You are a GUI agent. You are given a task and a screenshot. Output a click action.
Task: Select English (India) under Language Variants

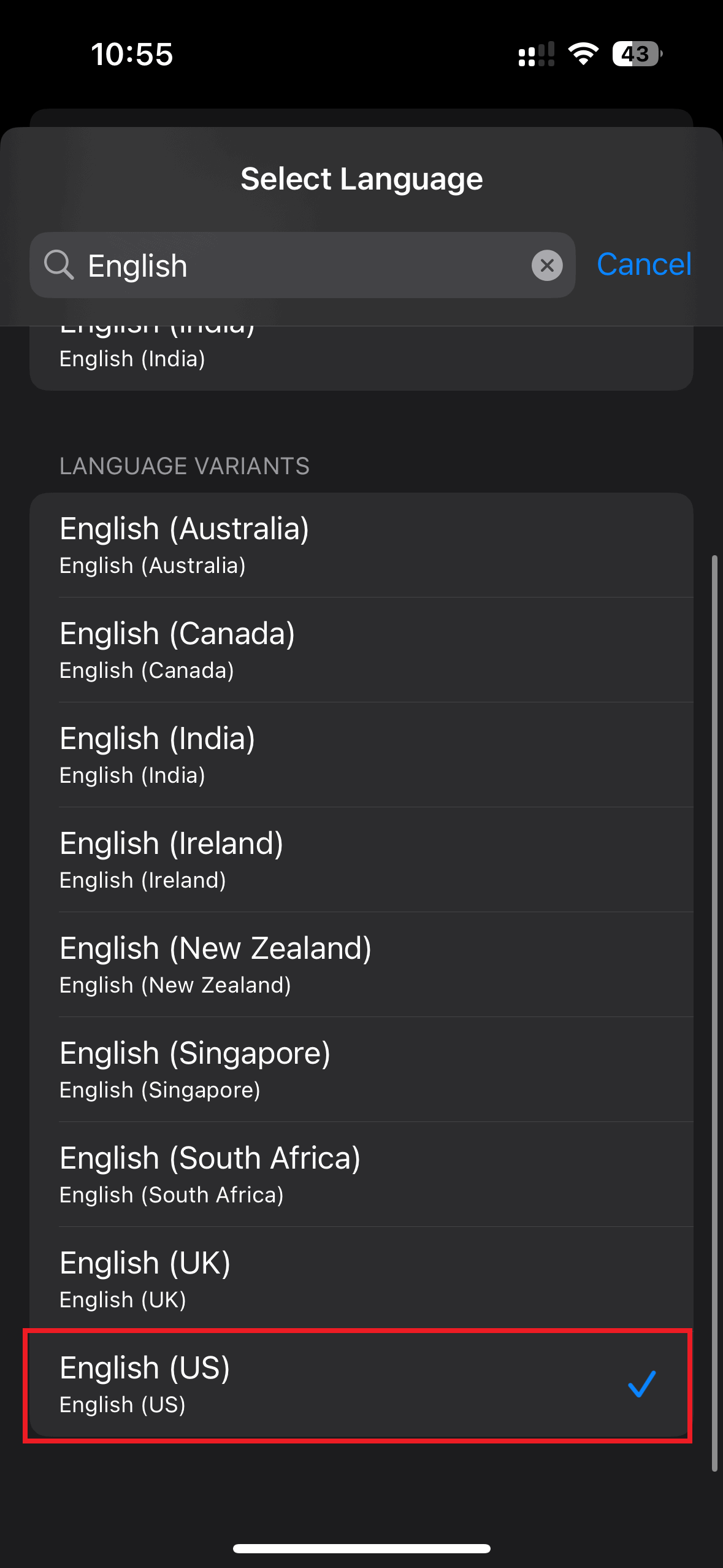pyautogui.click(x=361, y=755)
